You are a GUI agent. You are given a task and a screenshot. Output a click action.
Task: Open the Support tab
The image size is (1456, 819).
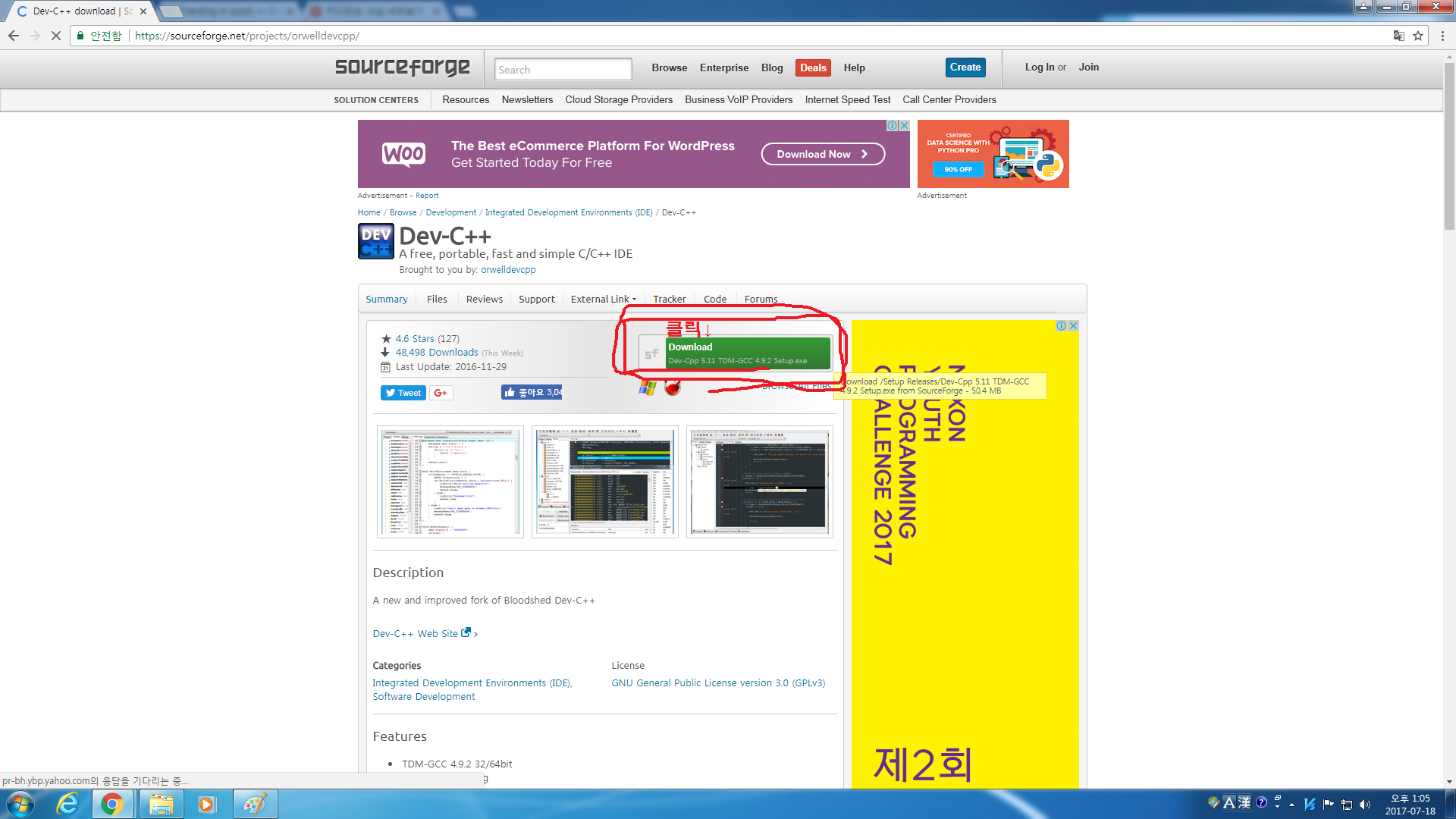point(537,299)
